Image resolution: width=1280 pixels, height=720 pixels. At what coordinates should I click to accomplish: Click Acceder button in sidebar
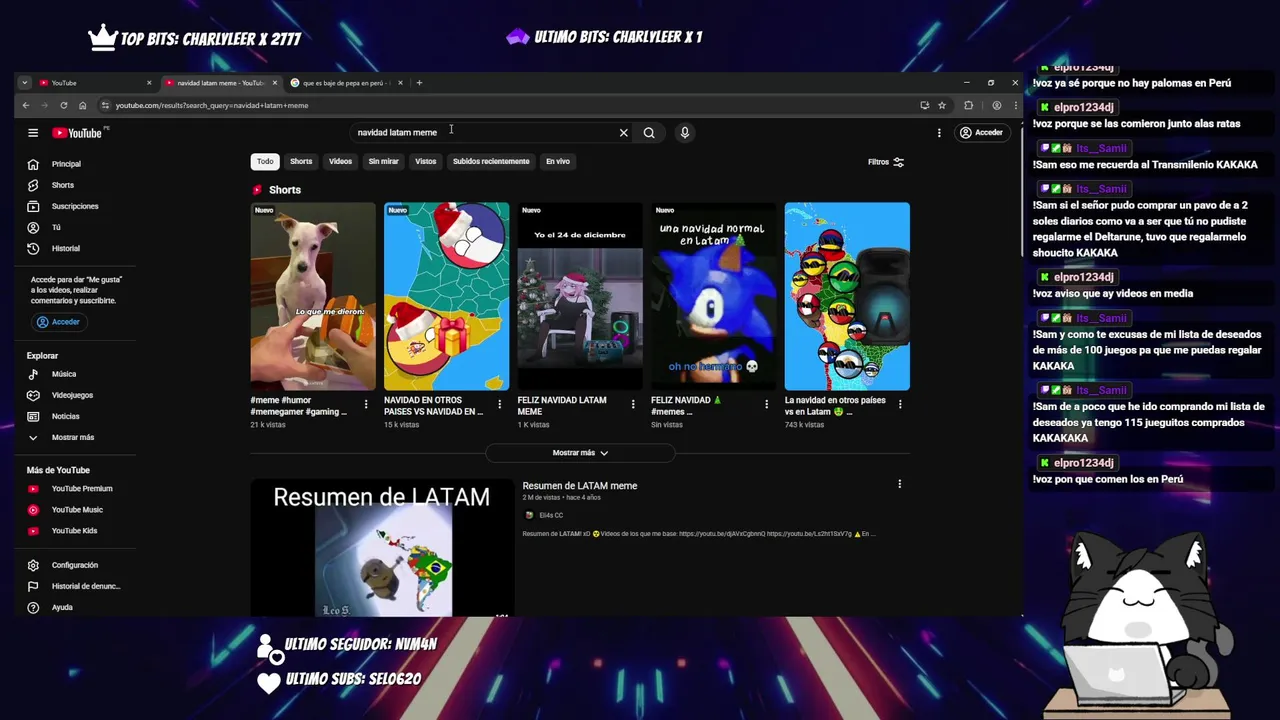point(58,322)
